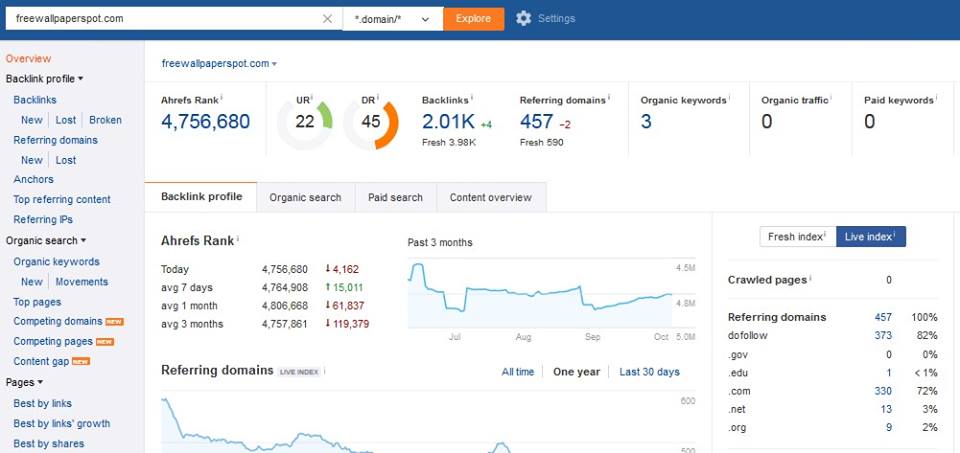Select the Live index toggle
The height and width of the screenshot is (453, 960).
pos(870,236)
